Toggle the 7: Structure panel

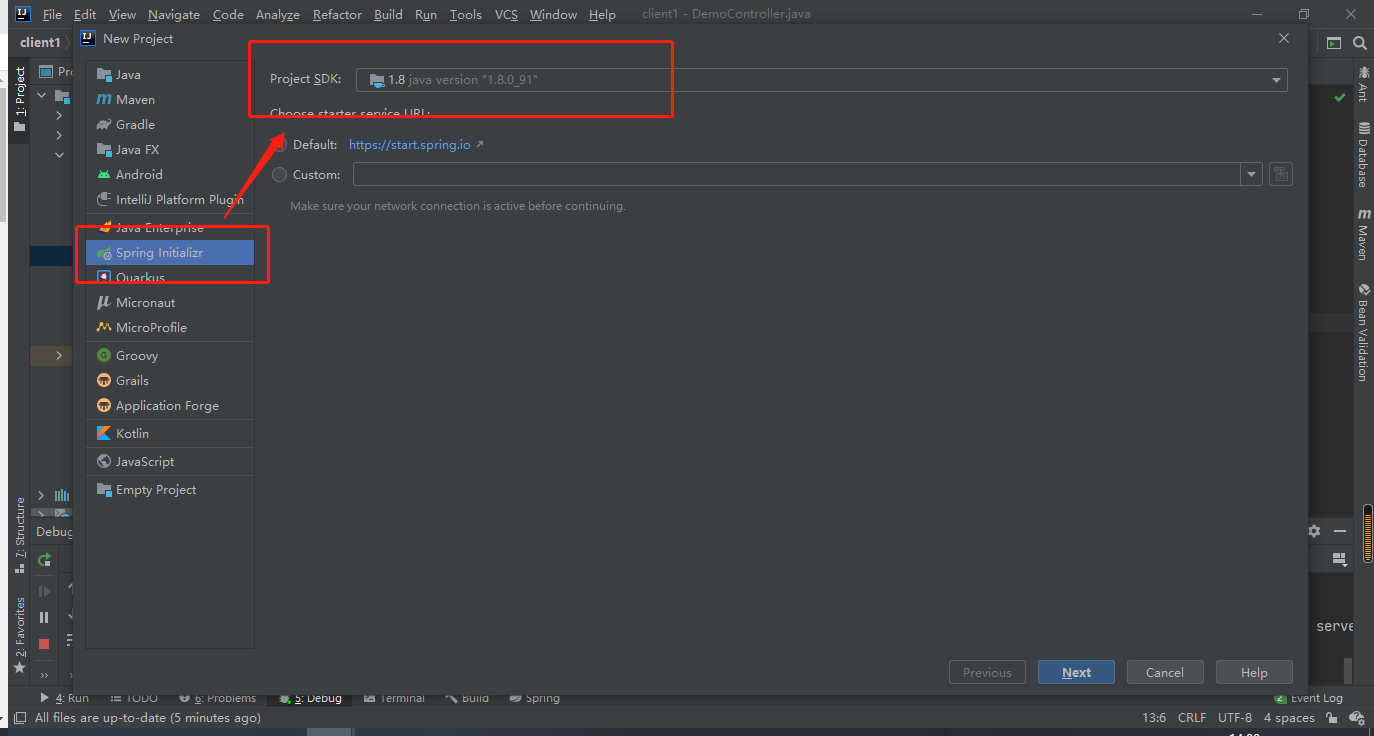20,535
